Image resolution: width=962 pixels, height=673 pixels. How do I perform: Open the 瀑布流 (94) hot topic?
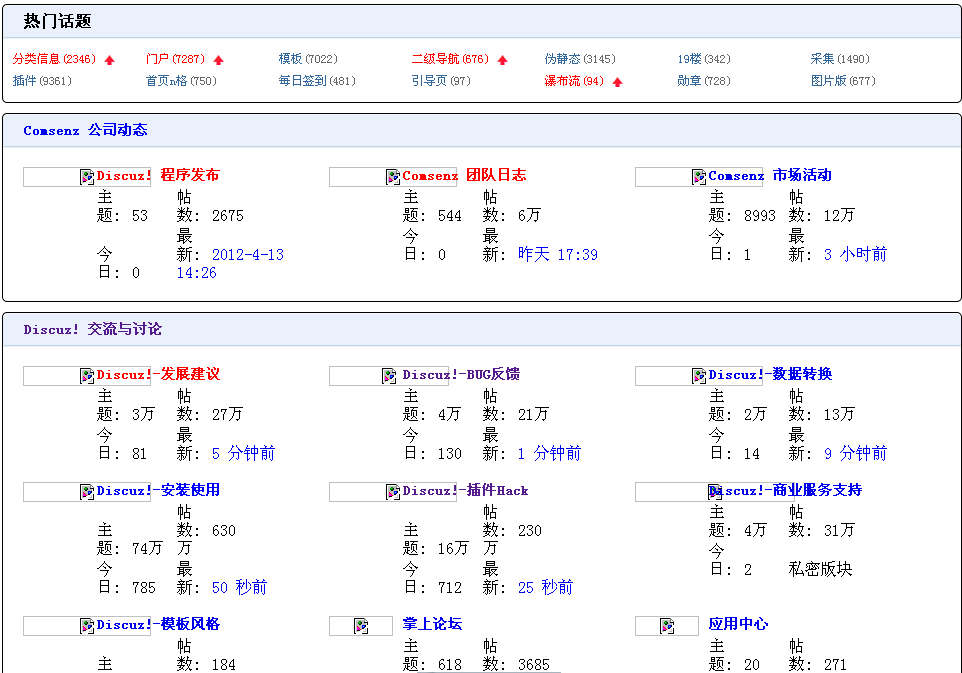pos(574,81)
